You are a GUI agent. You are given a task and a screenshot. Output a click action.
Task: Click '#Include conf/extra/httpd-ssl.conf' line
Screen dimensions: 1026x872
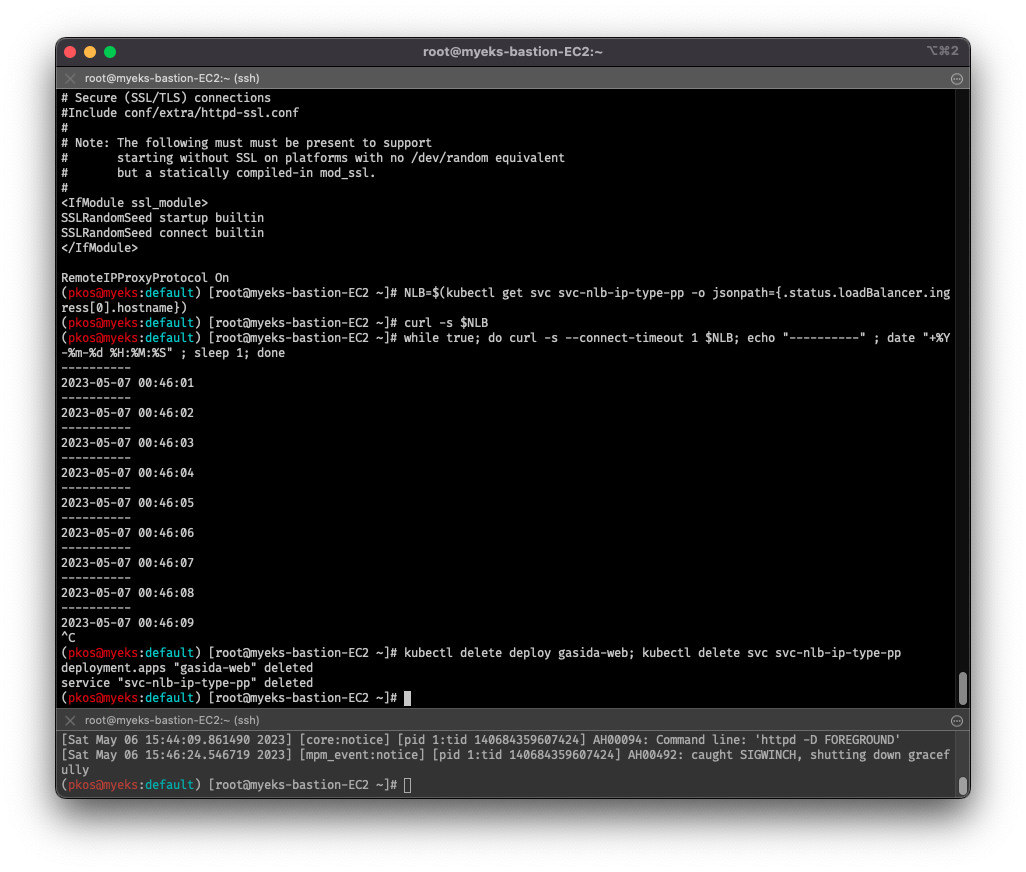click(x=180, y=113)
